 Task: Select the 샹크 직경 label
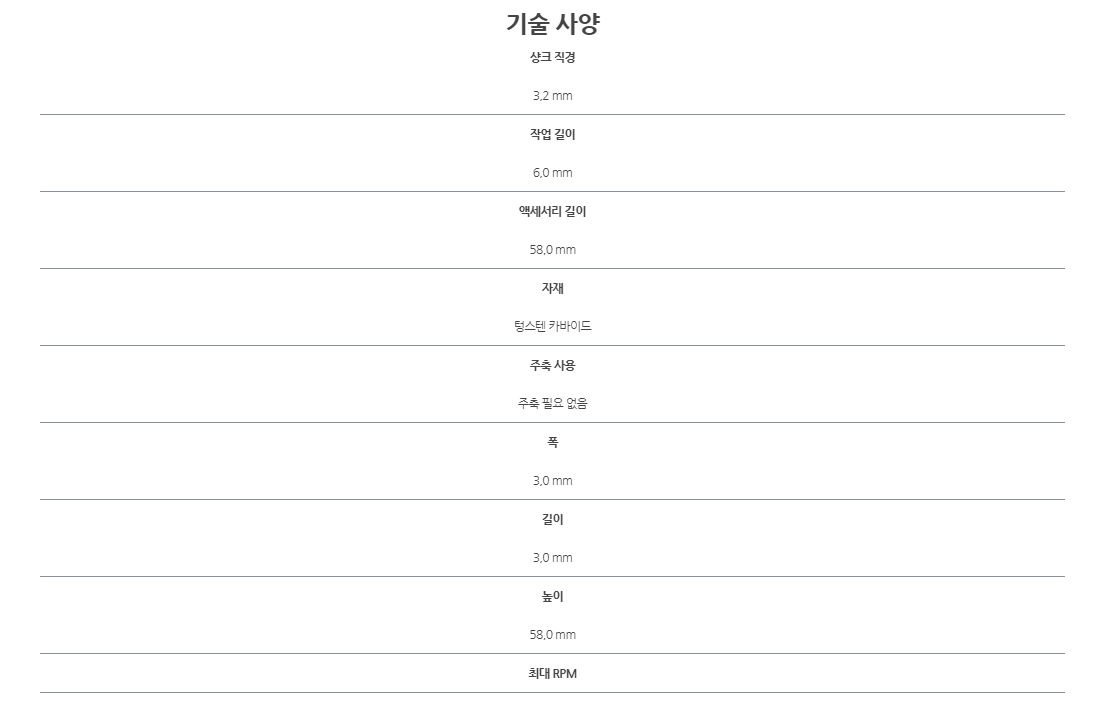pyautogui.click(x=552, y=57)
